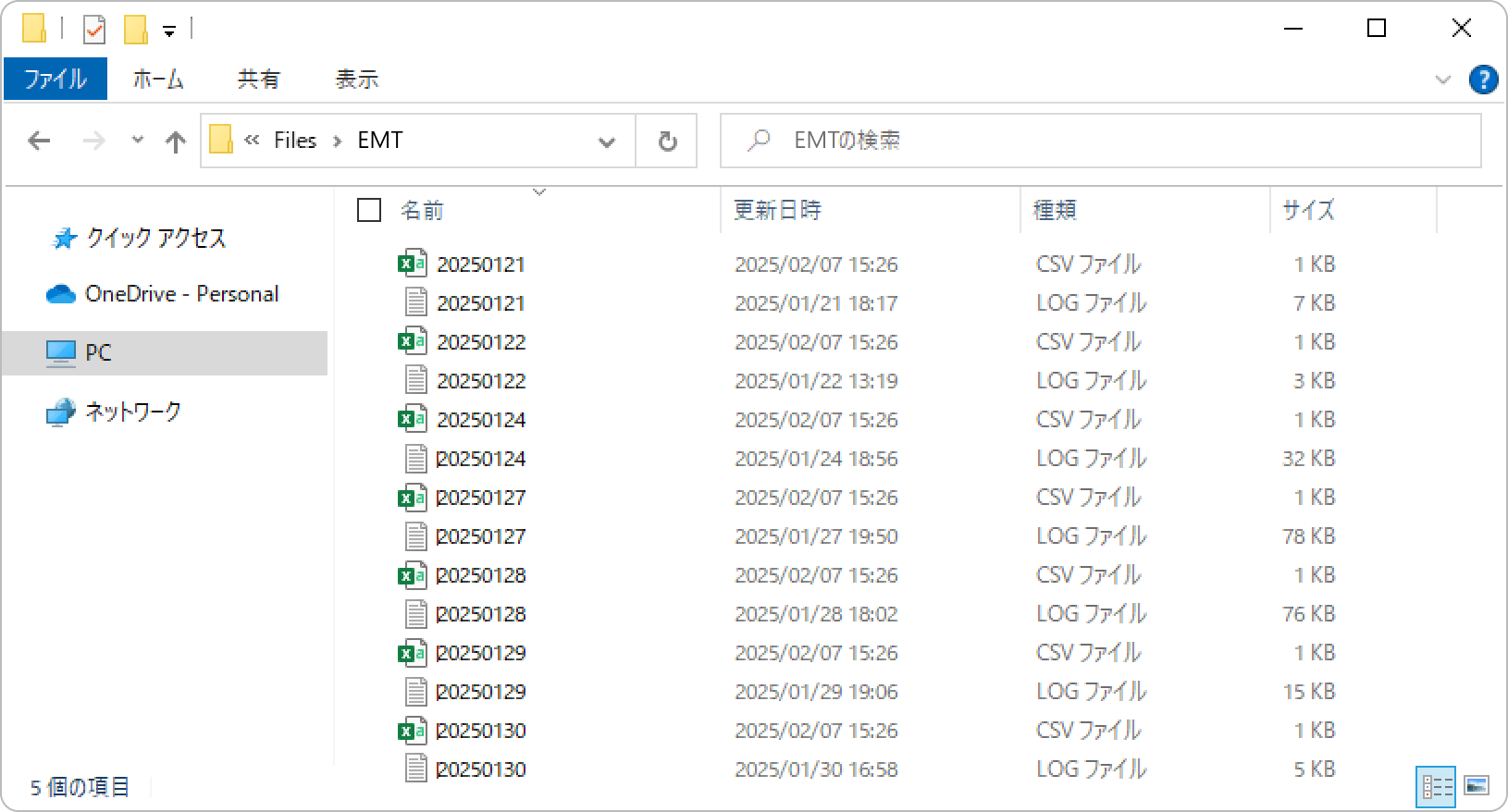Click the 20250130 CSV file Excel icon
The height and width of the screenshot is (812, 1508).
click(413, 730)
